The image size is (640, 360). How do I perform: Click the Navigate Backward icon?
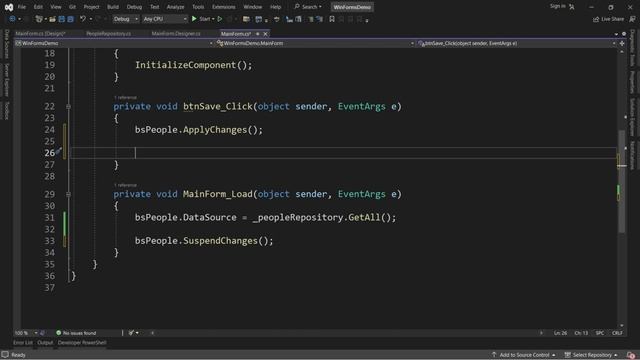[x=12, y=19]
